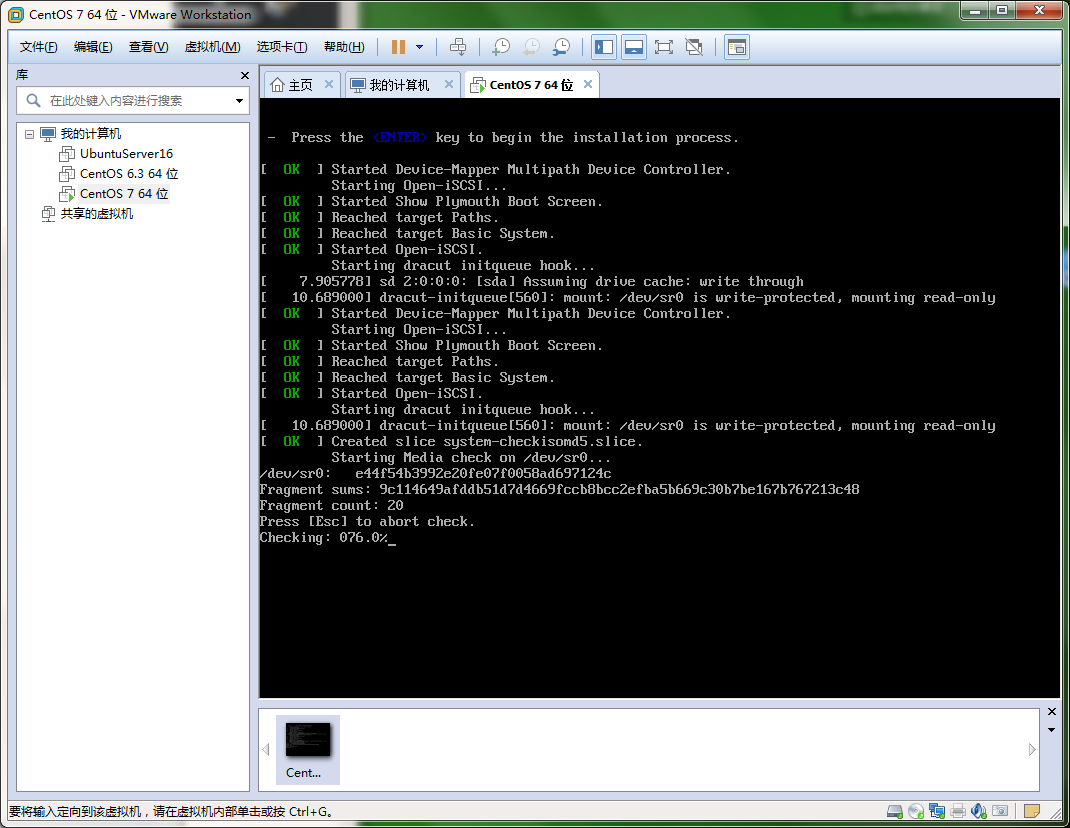Click the VMware Workstation title bar icon
This screenshot has height=828, width=1070.
tap(16, 14)
